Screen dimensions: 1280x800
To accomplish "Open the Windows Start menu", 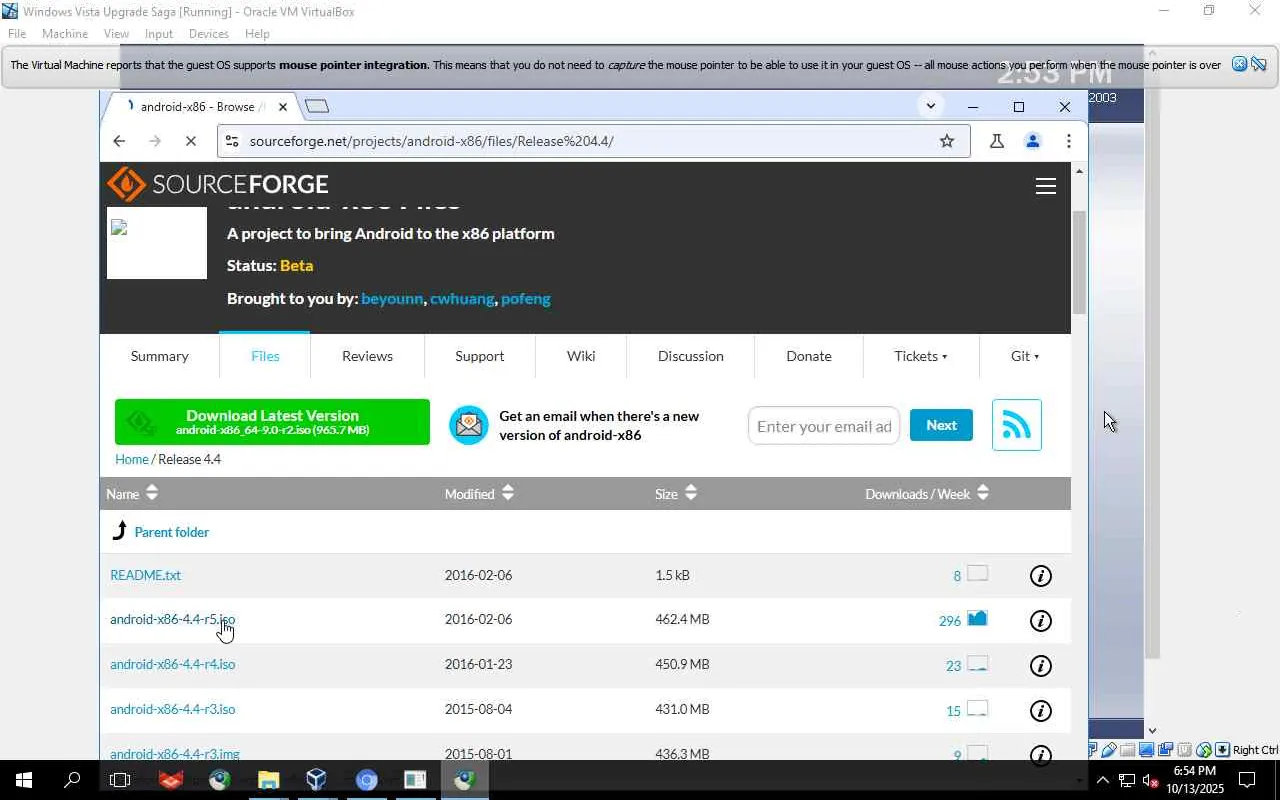I will pyautogui.click(x=24, y=780).
